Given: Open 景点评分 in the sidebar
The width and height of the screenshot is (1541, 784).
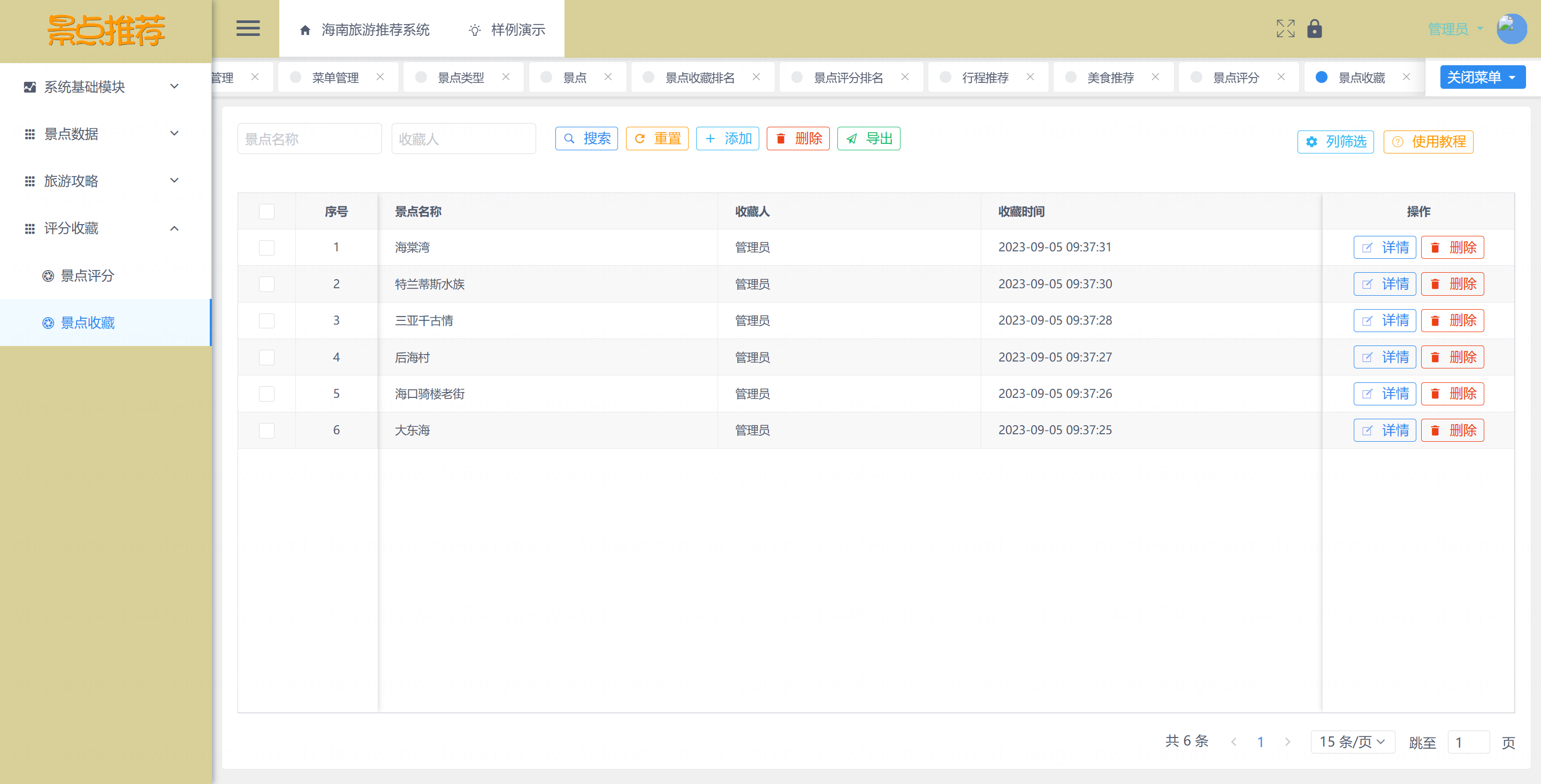Looking at the screenshot, I should (x=87, y=276).
